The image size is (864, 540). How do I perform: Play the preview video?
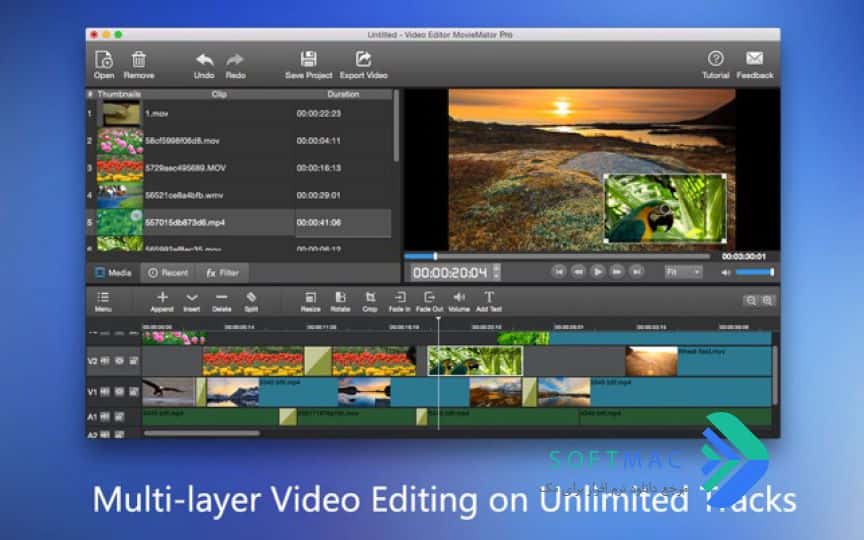coord(597,272)
